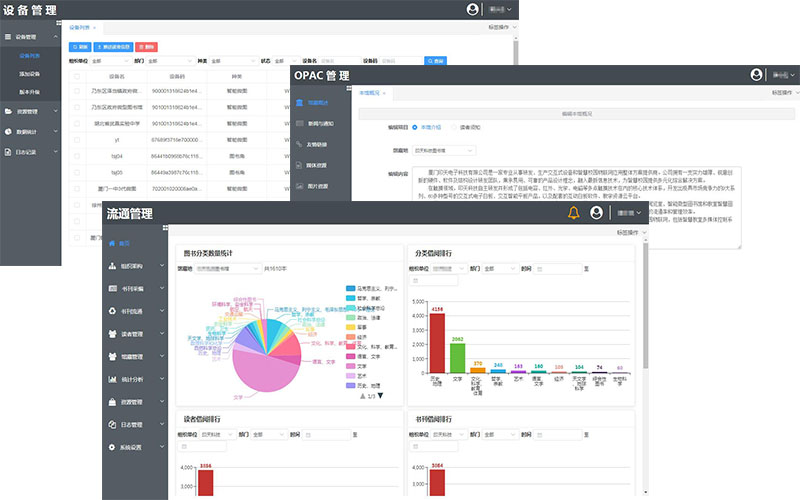Check the checkbox of device row yt
Viewport: 800px width, 500px height.
[77, 140]
